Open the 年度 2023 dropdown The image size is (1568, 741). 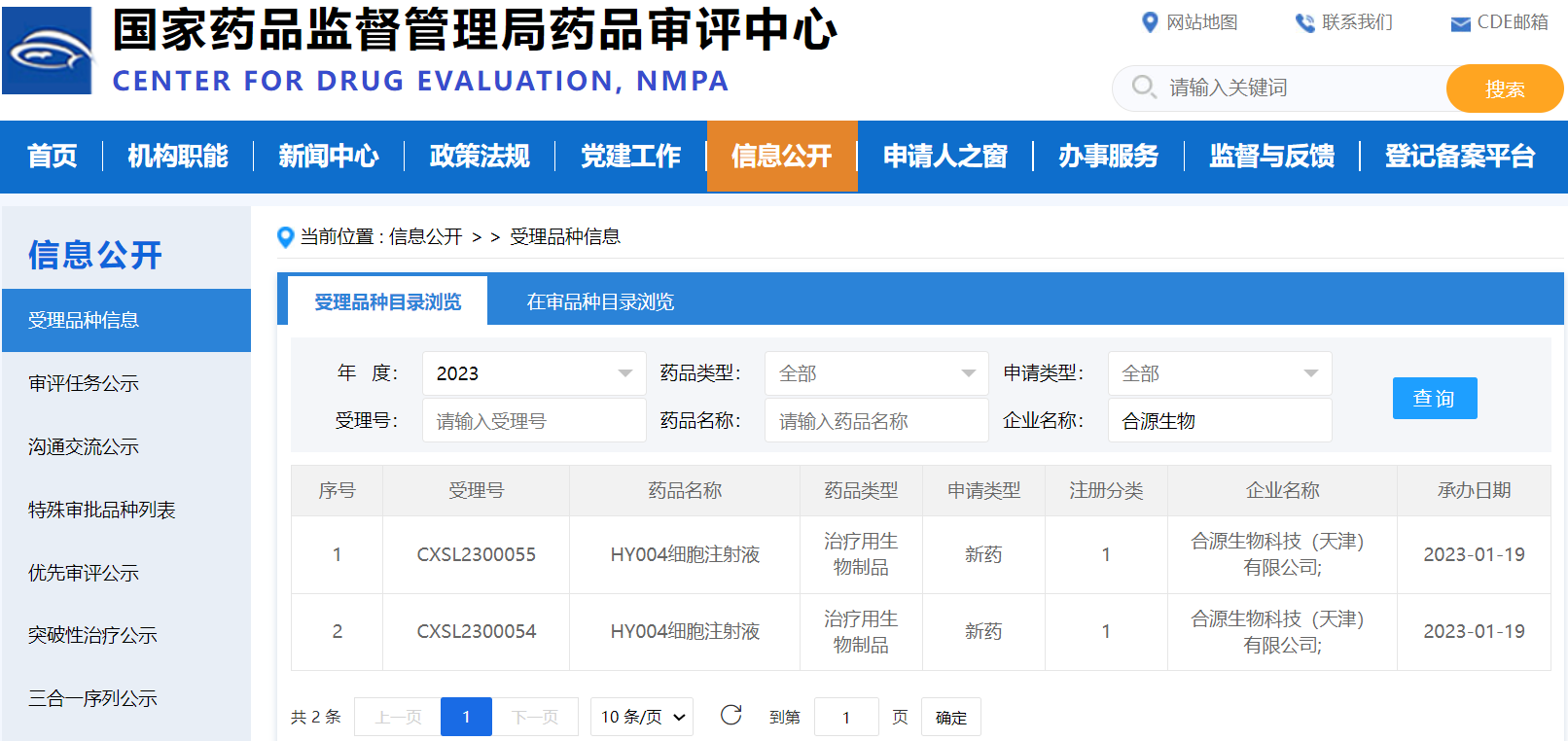[534, 373]
